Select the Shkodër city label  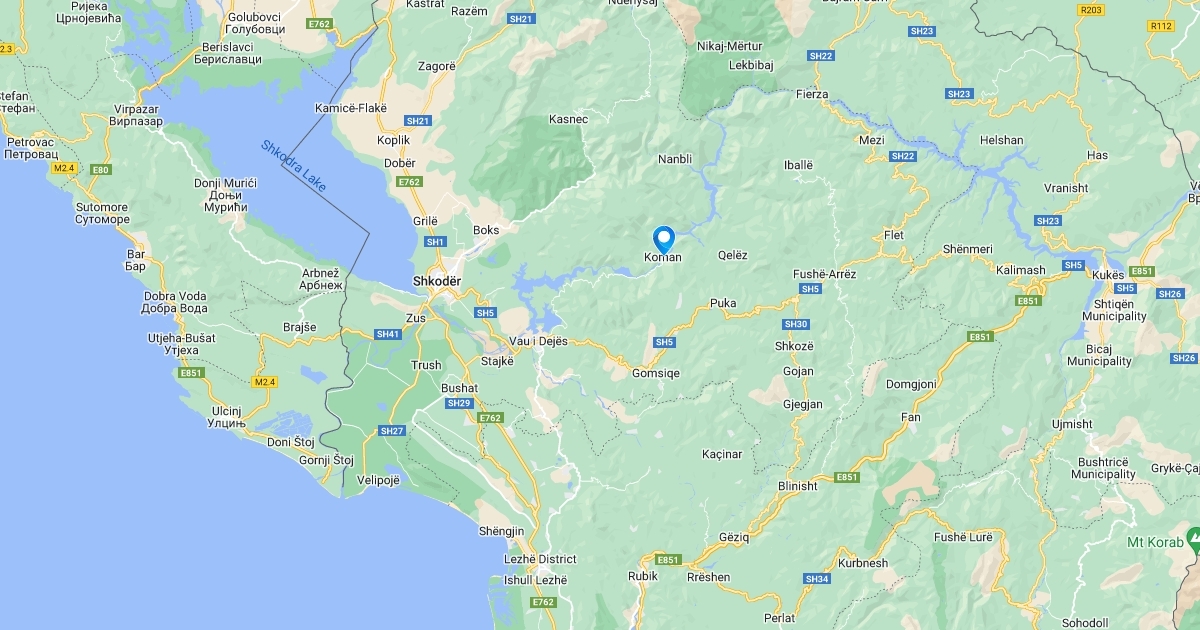point(437,282)
